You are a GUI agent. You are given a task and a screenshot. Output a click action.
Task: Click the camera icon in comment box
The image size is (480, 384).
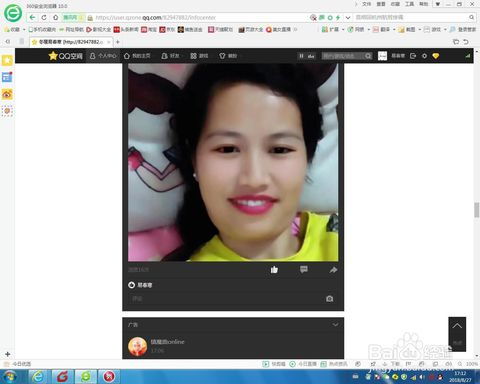point(330,299)
